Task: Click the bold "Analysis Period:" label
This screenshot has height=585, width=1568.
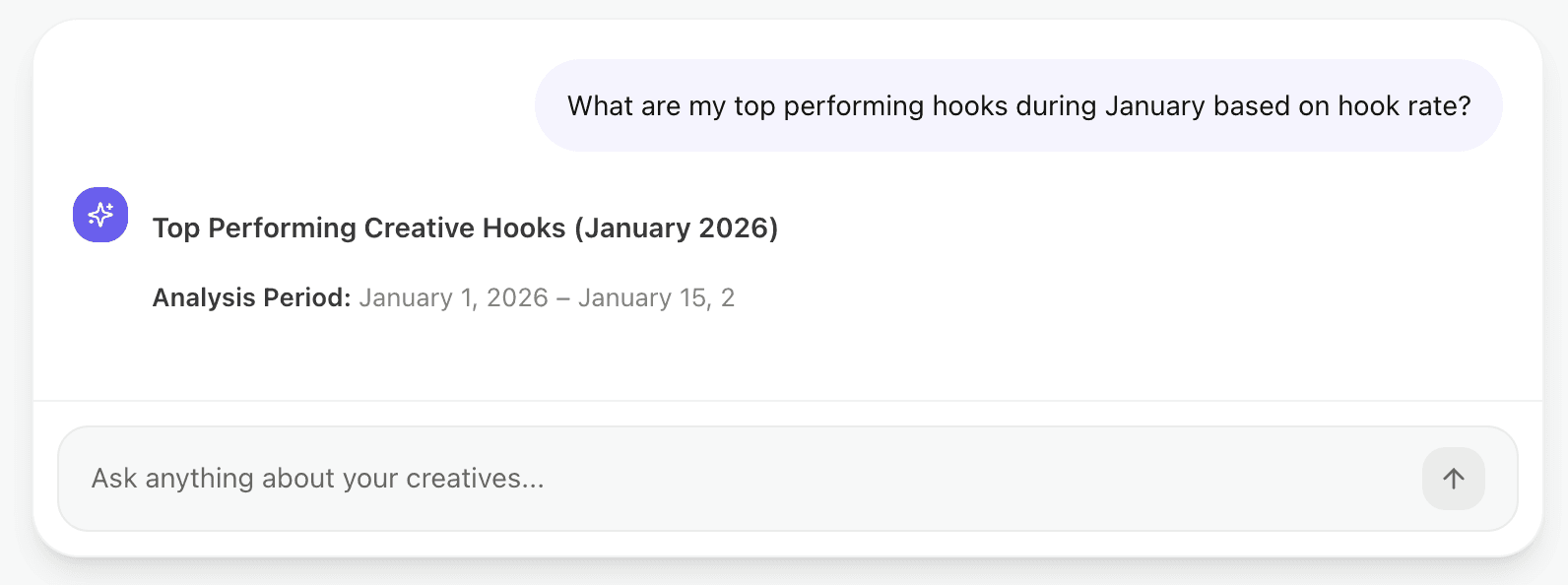Action: pyautogui.click(x=251, y=298)
